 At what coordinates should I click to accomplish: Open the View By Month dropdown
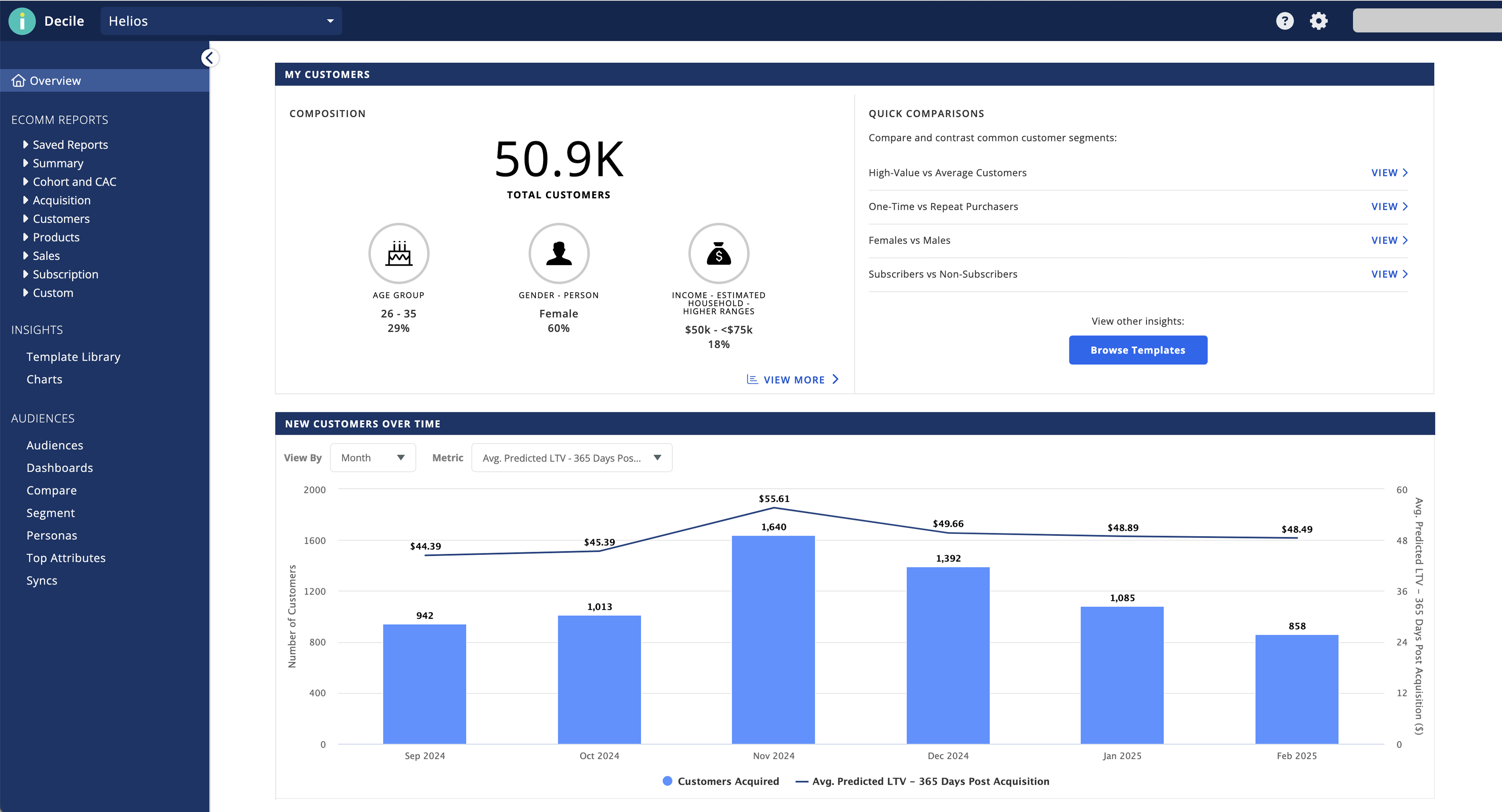(372, 458)
